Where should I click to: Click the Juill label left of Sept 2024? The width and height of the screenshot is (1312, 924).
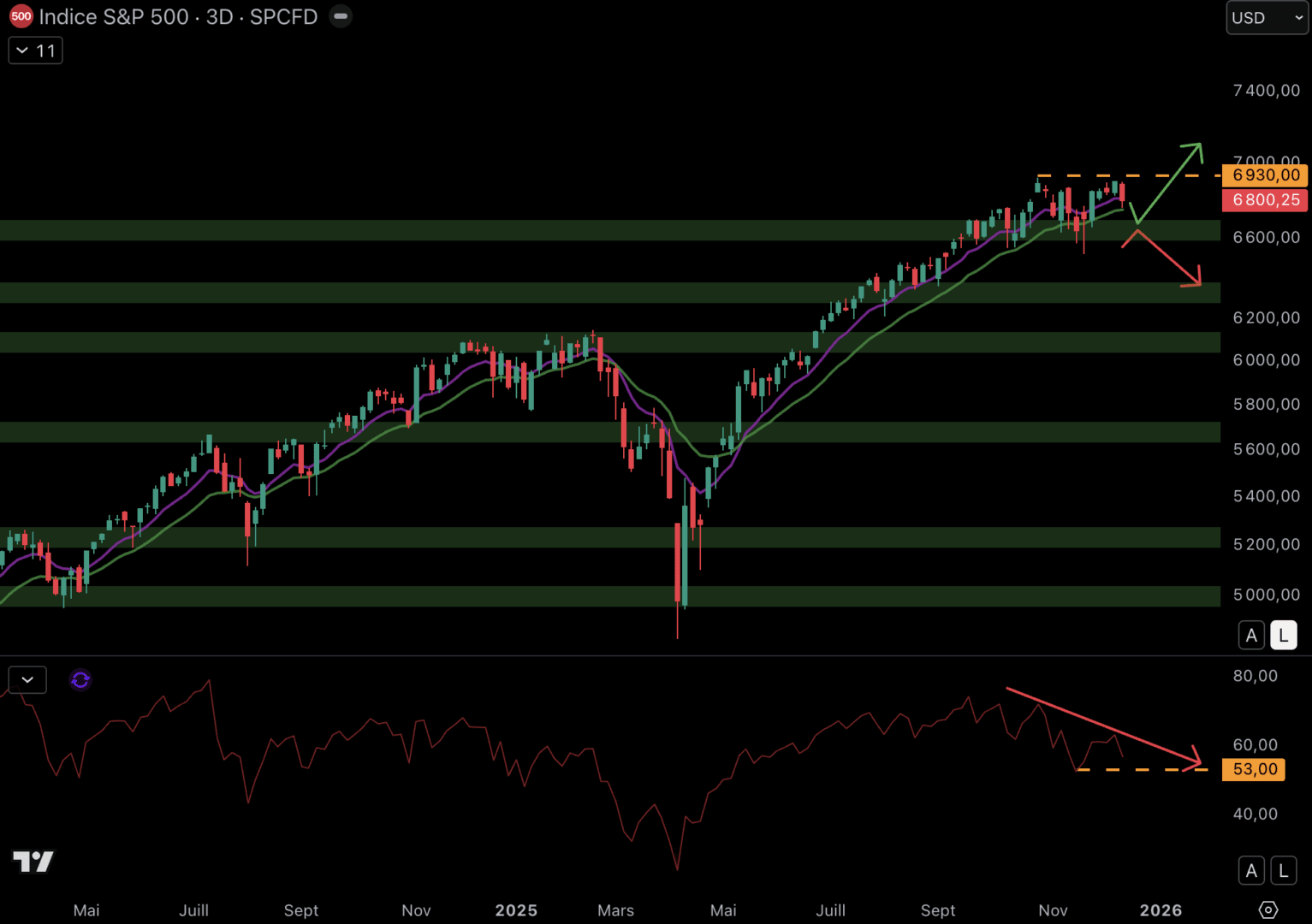coord(193,910)
